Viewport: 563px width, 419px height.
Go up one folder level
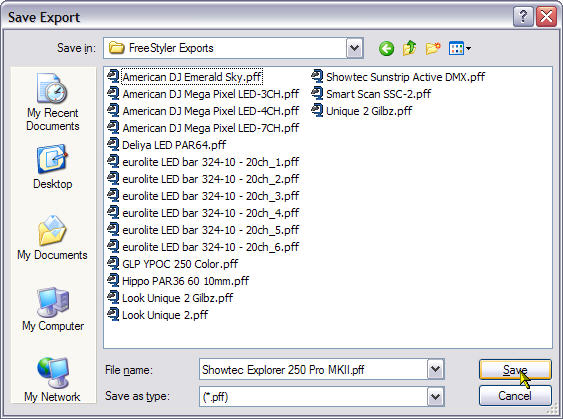point(409,48)
